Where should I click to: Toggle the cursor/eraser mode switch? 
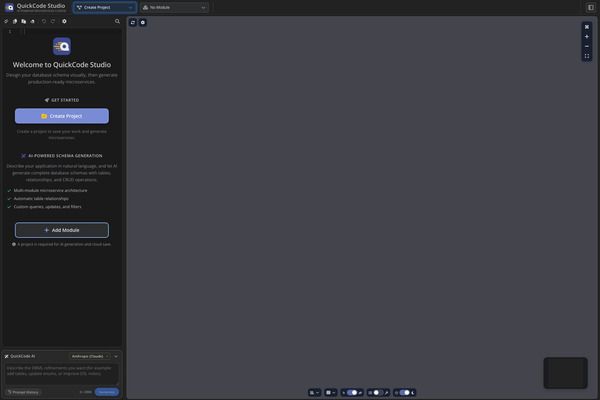pyautogui.click(x=352, y=392)
